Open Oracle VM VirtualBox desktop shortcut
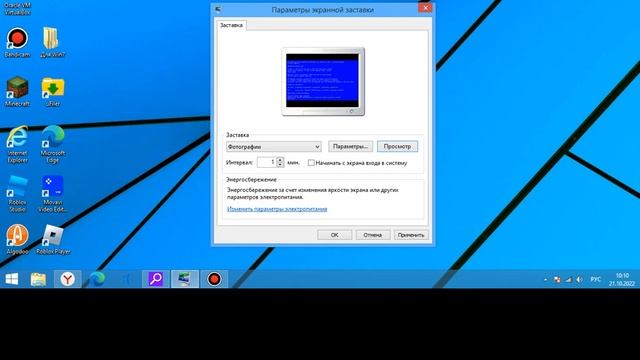Screen dimensions: 640x360 (18, 8)
